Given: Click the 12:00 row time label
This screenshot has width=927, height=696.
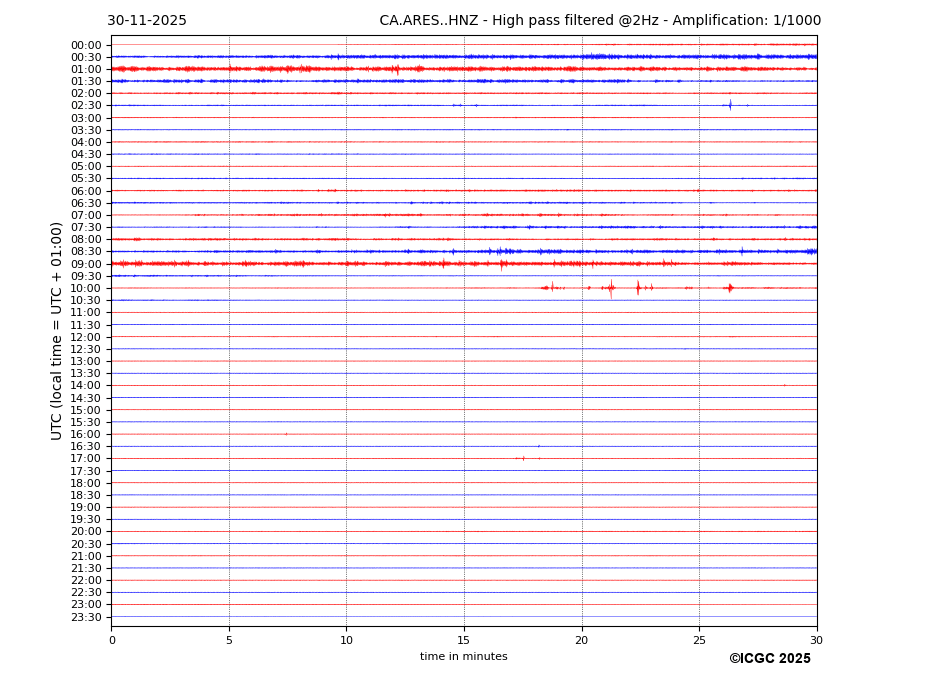Looking at the screenshot, I should point(86,337).
